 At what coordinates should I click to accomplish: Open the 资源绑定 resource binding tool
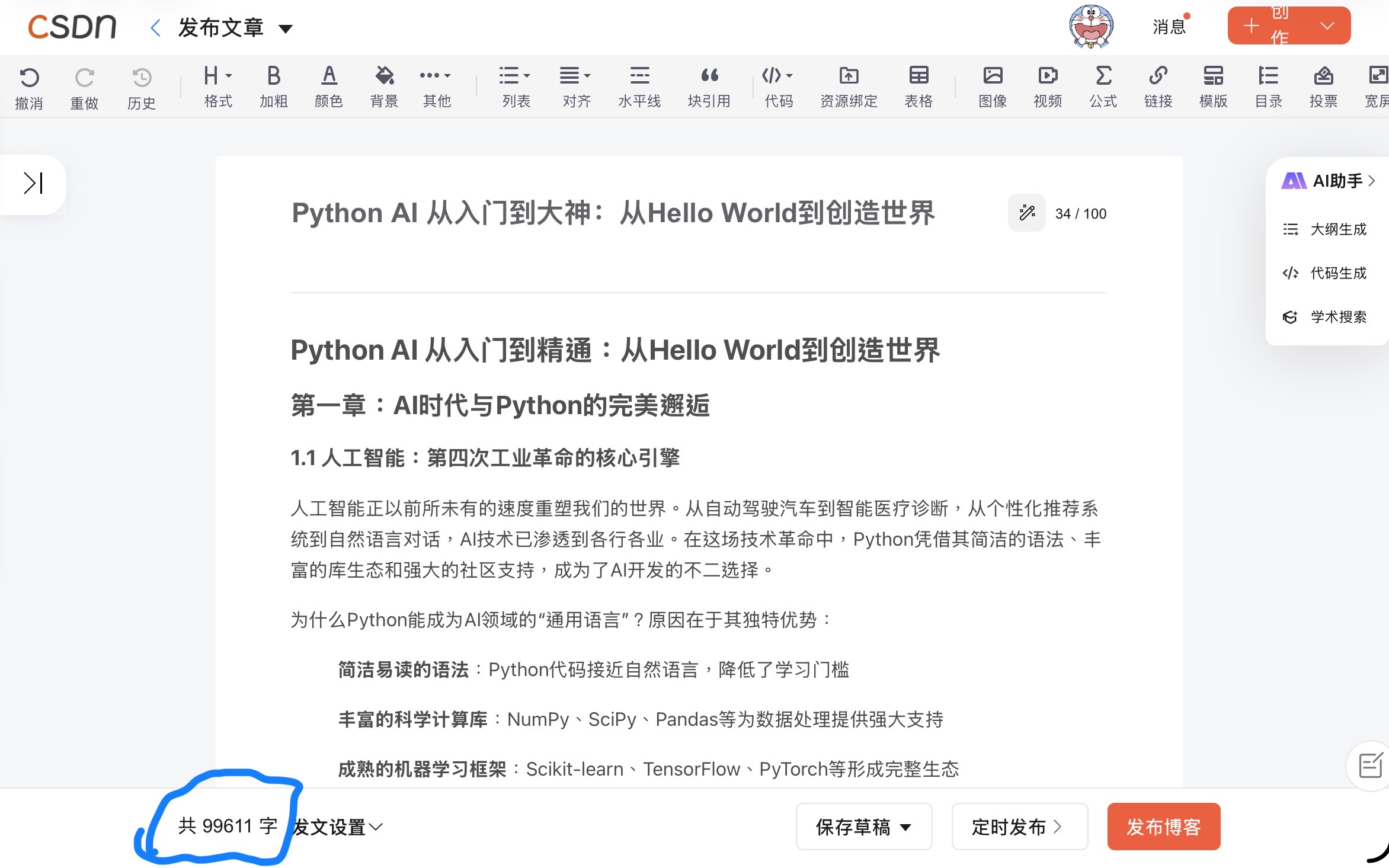[x=849, y=86]
